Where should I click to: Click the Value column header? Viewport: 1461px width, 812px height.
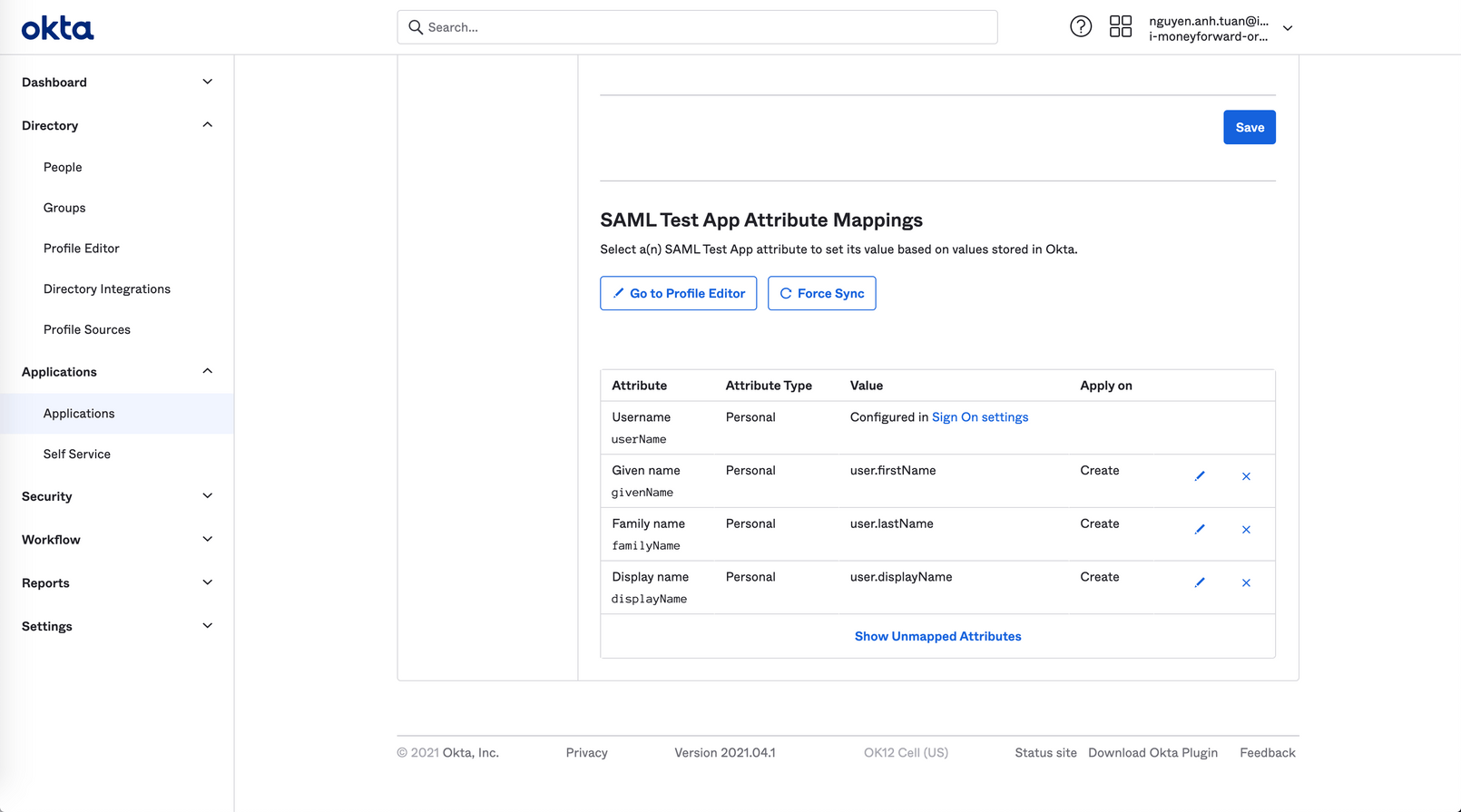click(x=867, y=386)
